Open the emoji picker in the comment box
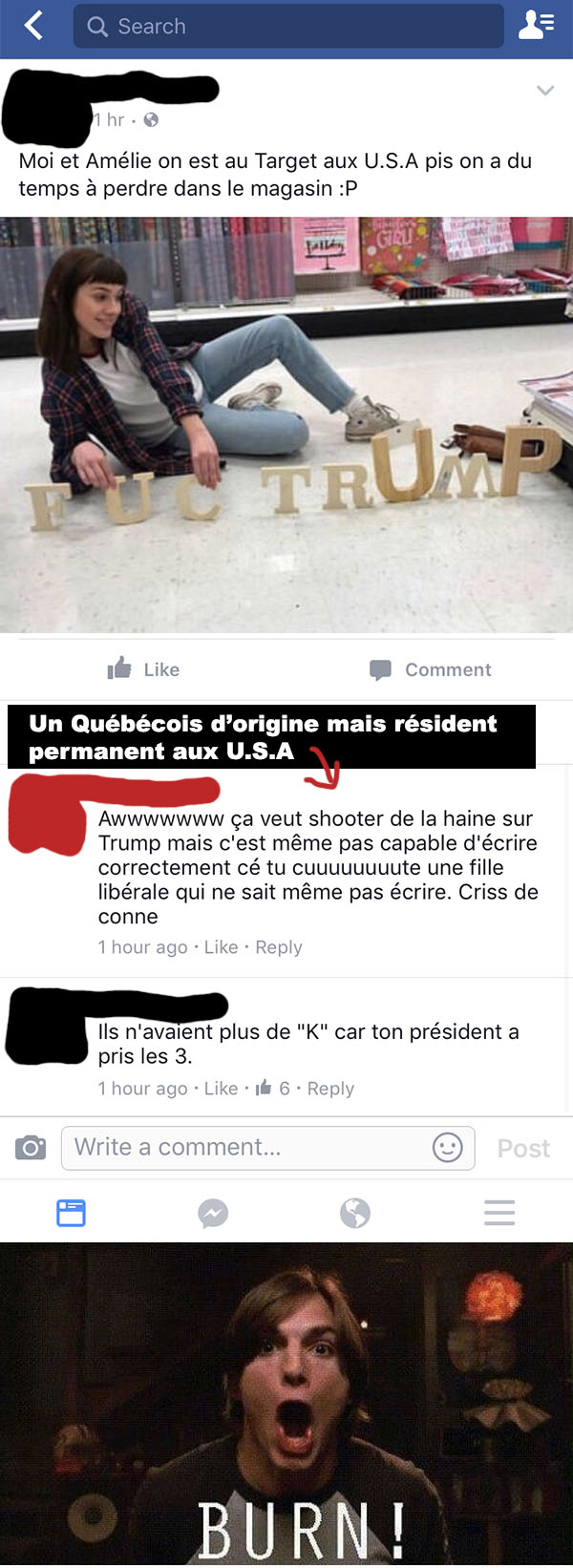 point(447,1147)
